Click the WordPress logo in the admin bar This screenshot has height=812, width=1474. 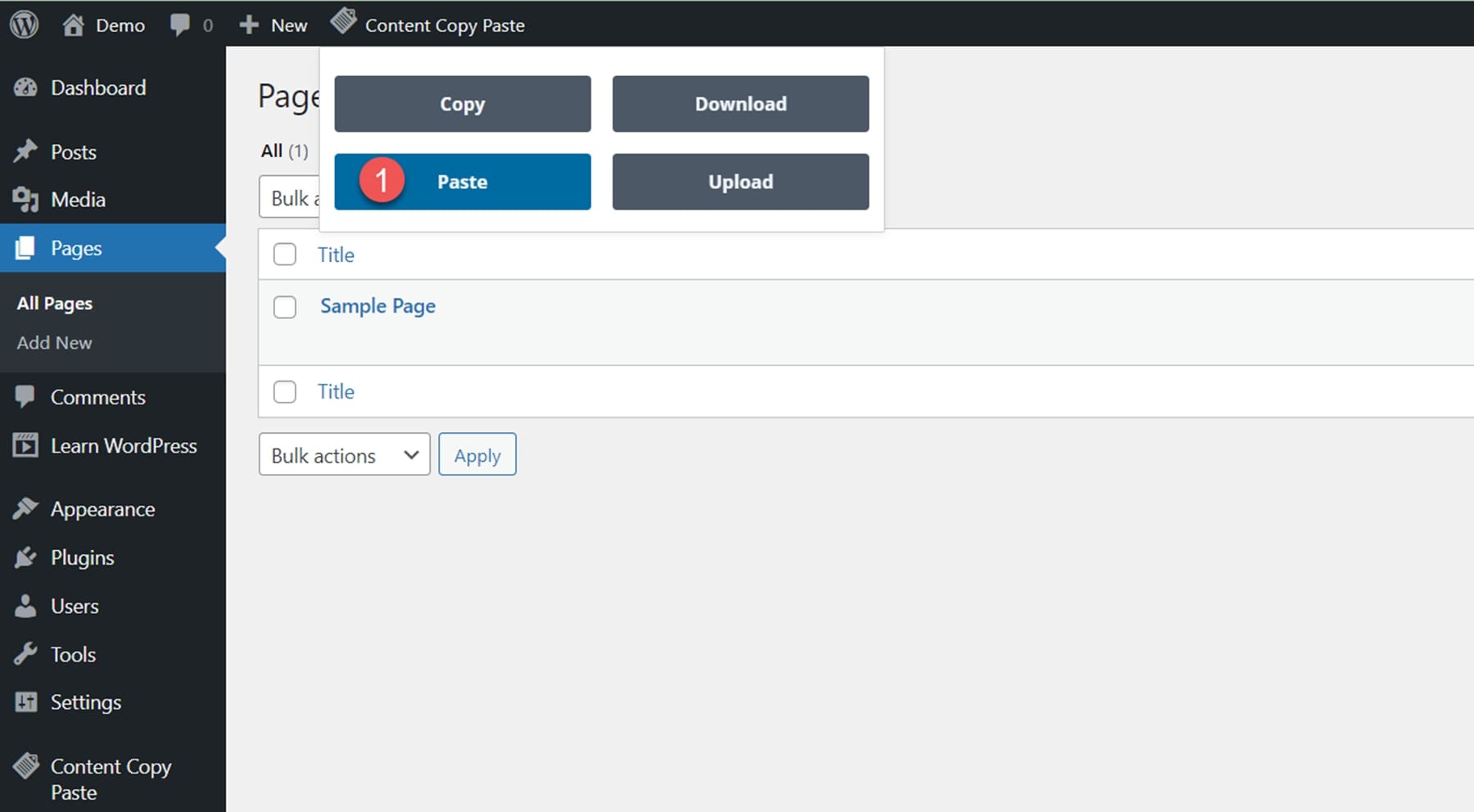(x=24, y=22)
